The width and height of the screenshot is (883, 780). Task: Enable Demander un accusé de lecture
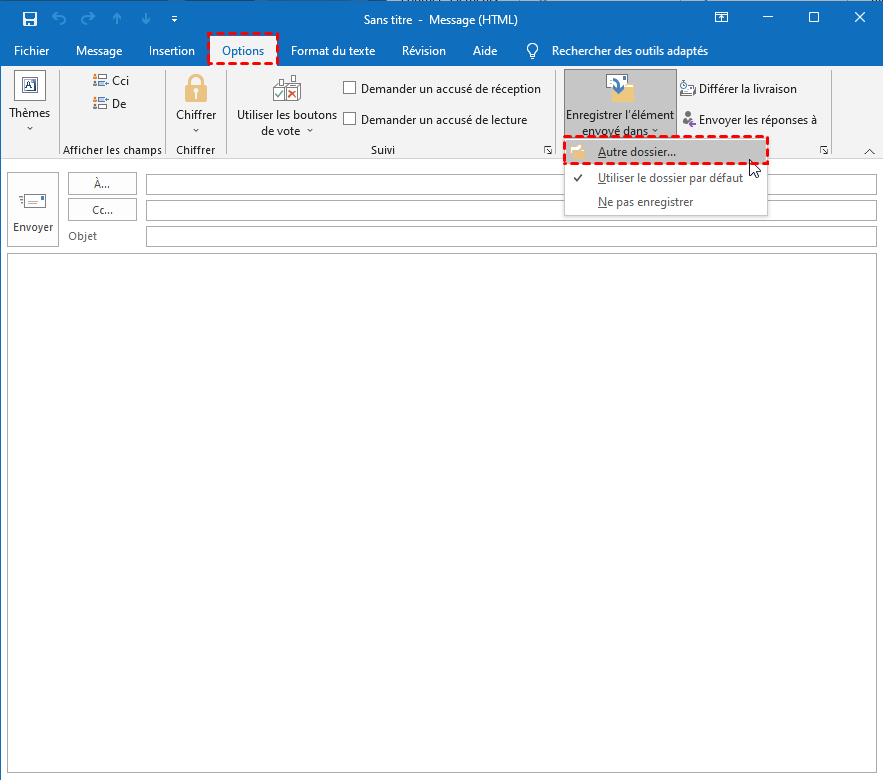[350, 120]
